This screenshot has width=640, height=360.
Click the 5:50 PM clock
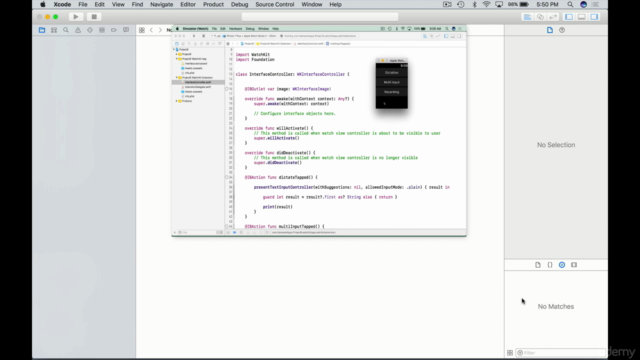point(547,4)
